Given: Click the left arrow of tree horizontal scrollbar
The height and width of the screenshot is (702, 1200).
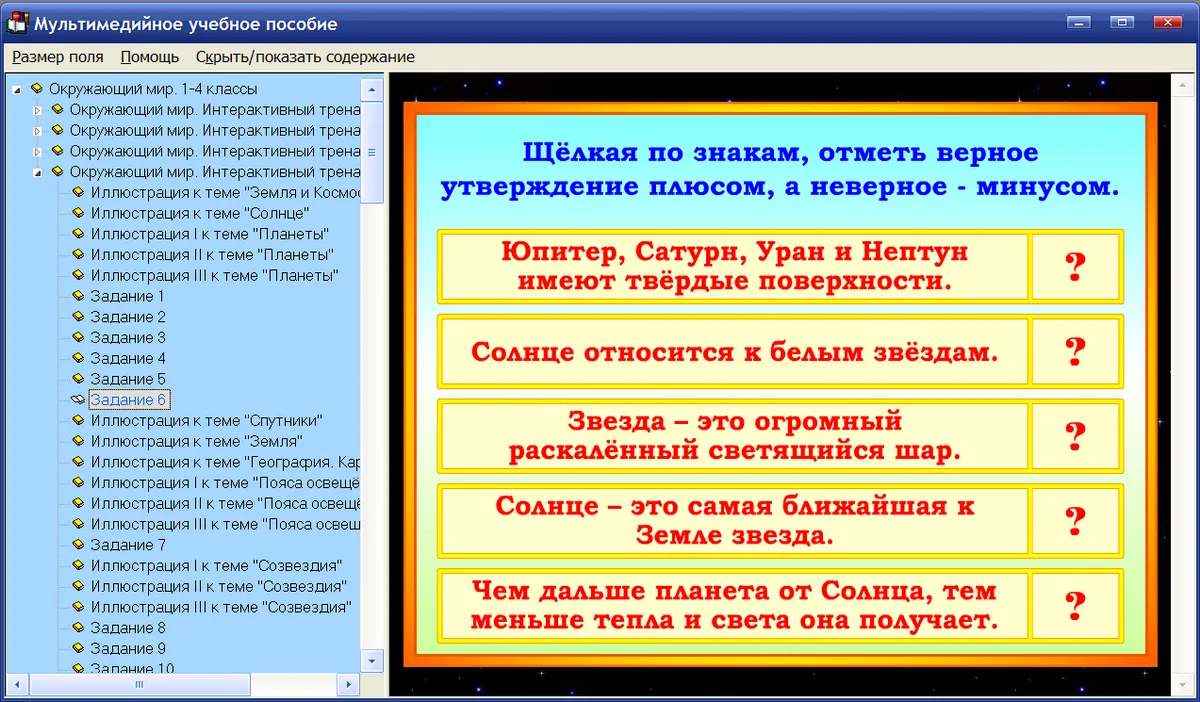Looking at the screenshot, I should (x=17, y=684).
